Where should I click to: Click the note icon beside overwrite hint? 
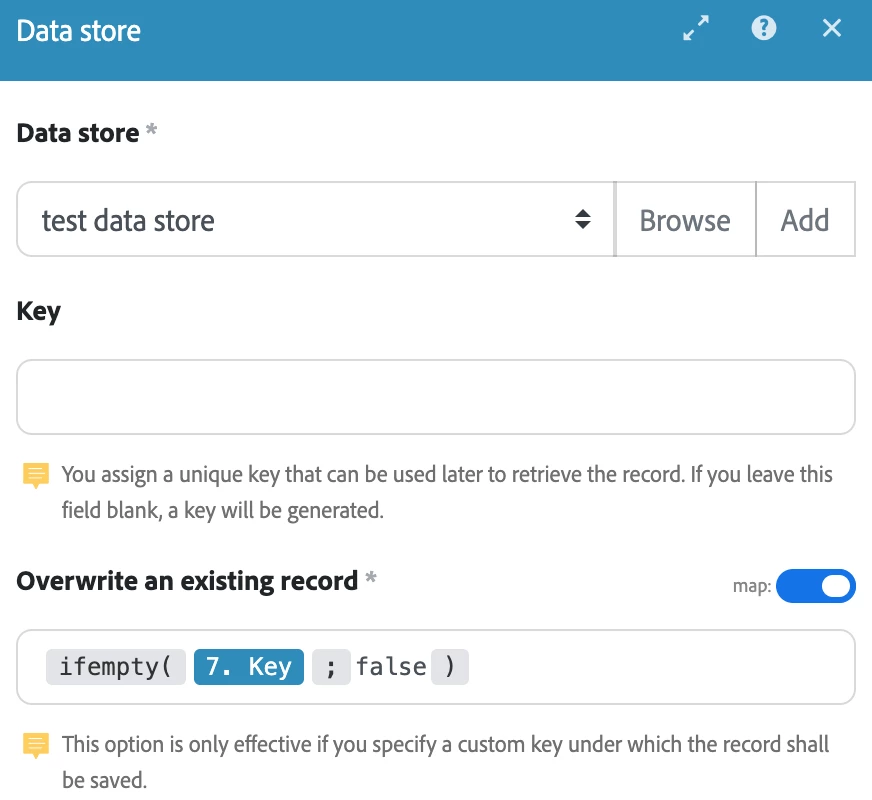(36, 746)
